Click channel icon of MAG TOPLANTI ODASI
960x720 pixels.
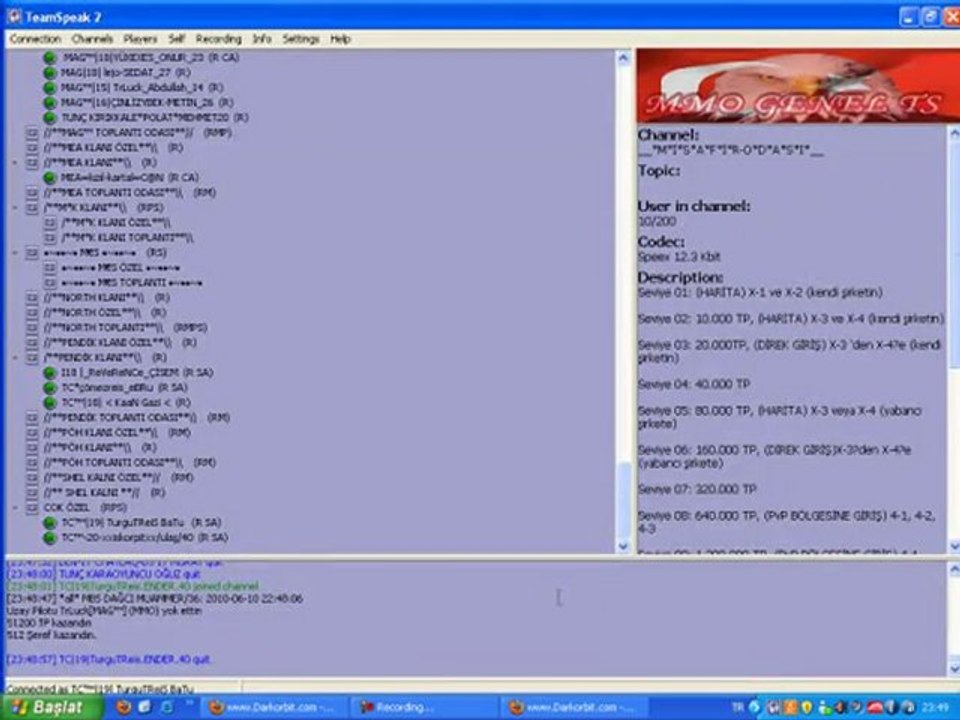(x=32, y=133)
